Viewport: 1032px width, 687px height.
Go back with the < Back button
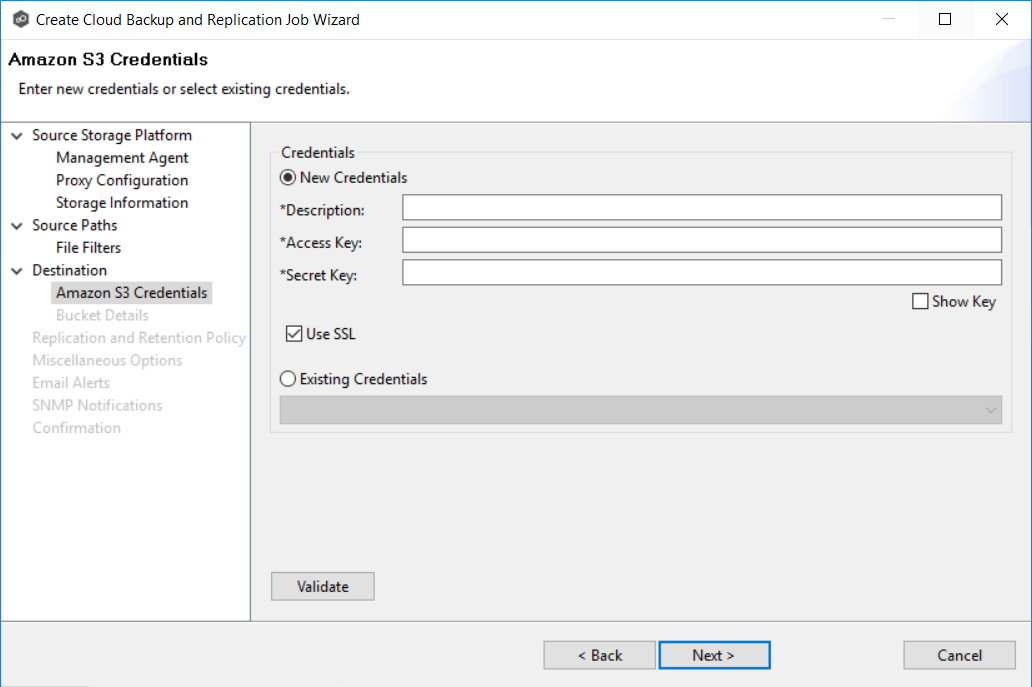[x=600, y=655]
